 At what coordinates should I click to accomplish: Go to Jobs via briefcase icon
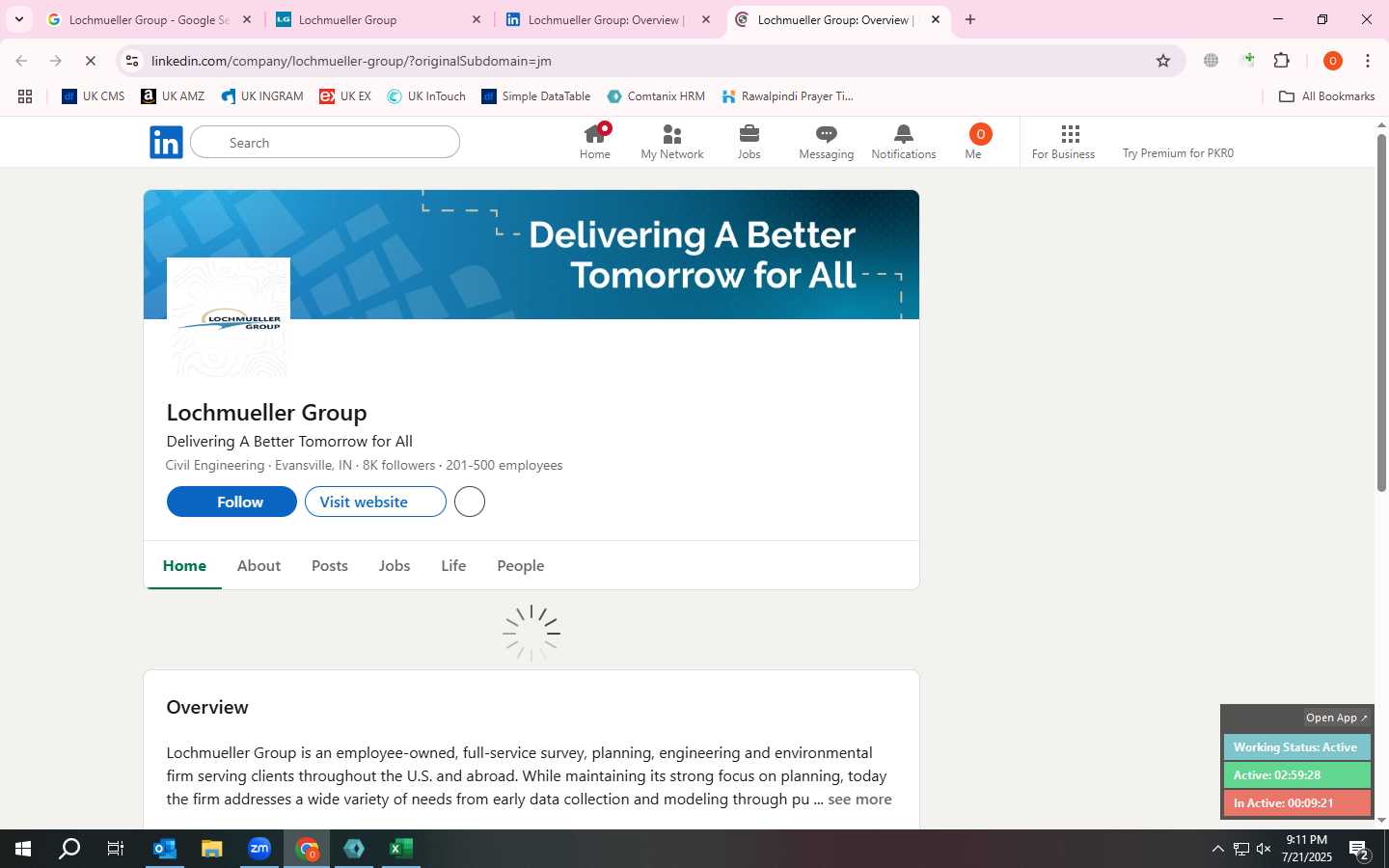pos(749,142)
